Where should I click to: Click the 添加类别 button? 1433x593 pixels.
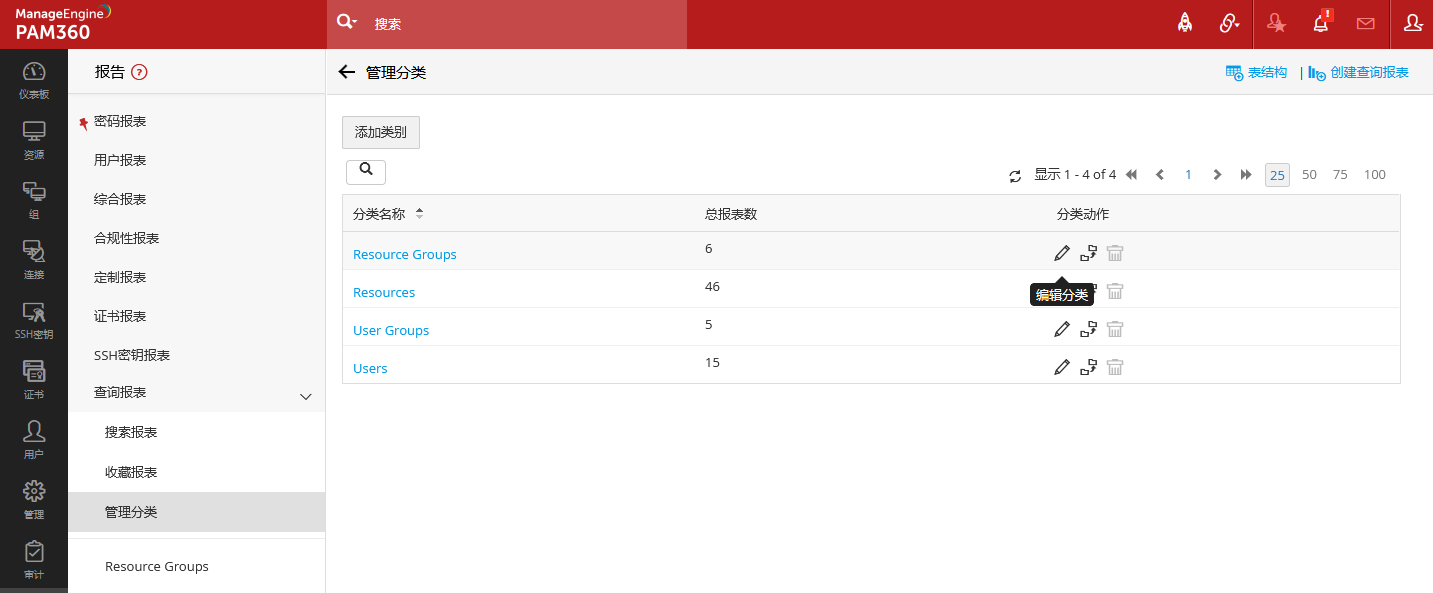pos(381,132)
